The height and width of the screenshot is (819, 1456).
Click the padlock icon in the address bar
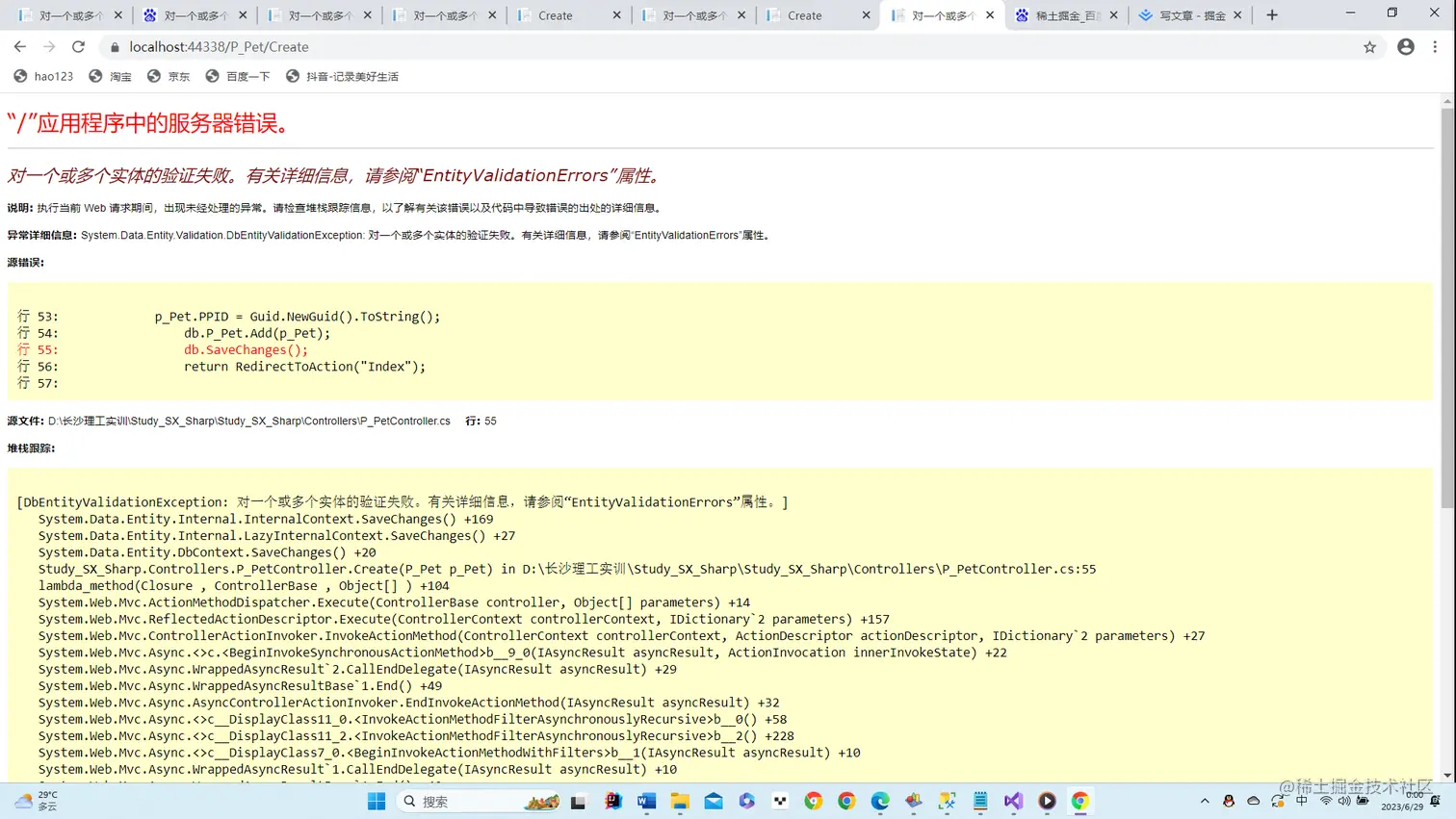(114, 46)
